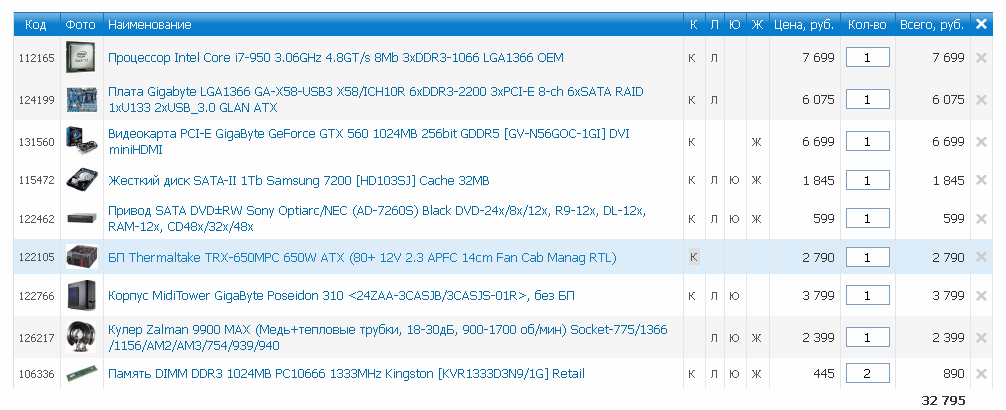Click product code 124199
The height and width of the screenshot is (410, 1006).
[x=37, y=100]
